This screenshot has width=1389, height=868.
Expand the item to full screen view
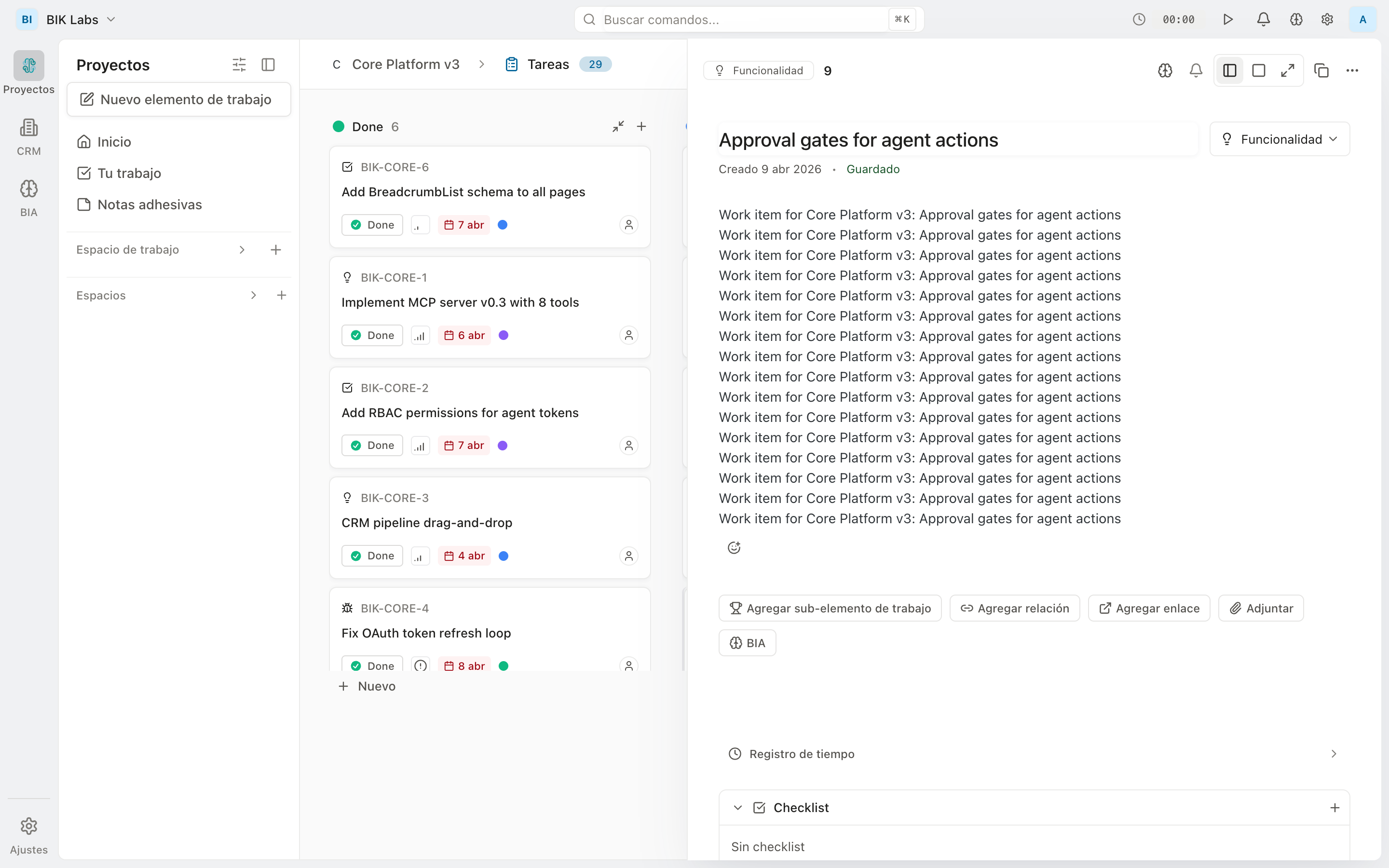[1288, 70]
